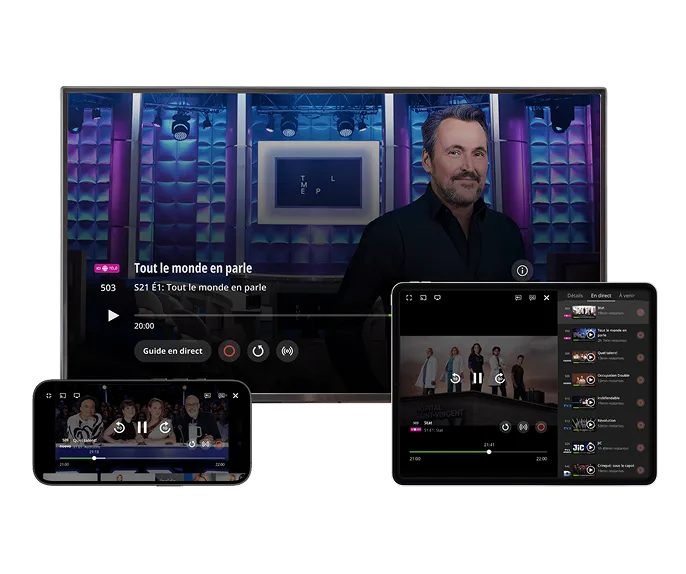This screenshot has height=574, width=686.
Task: Play 'JiC' in tablet list
Action: tap(590, 447)
